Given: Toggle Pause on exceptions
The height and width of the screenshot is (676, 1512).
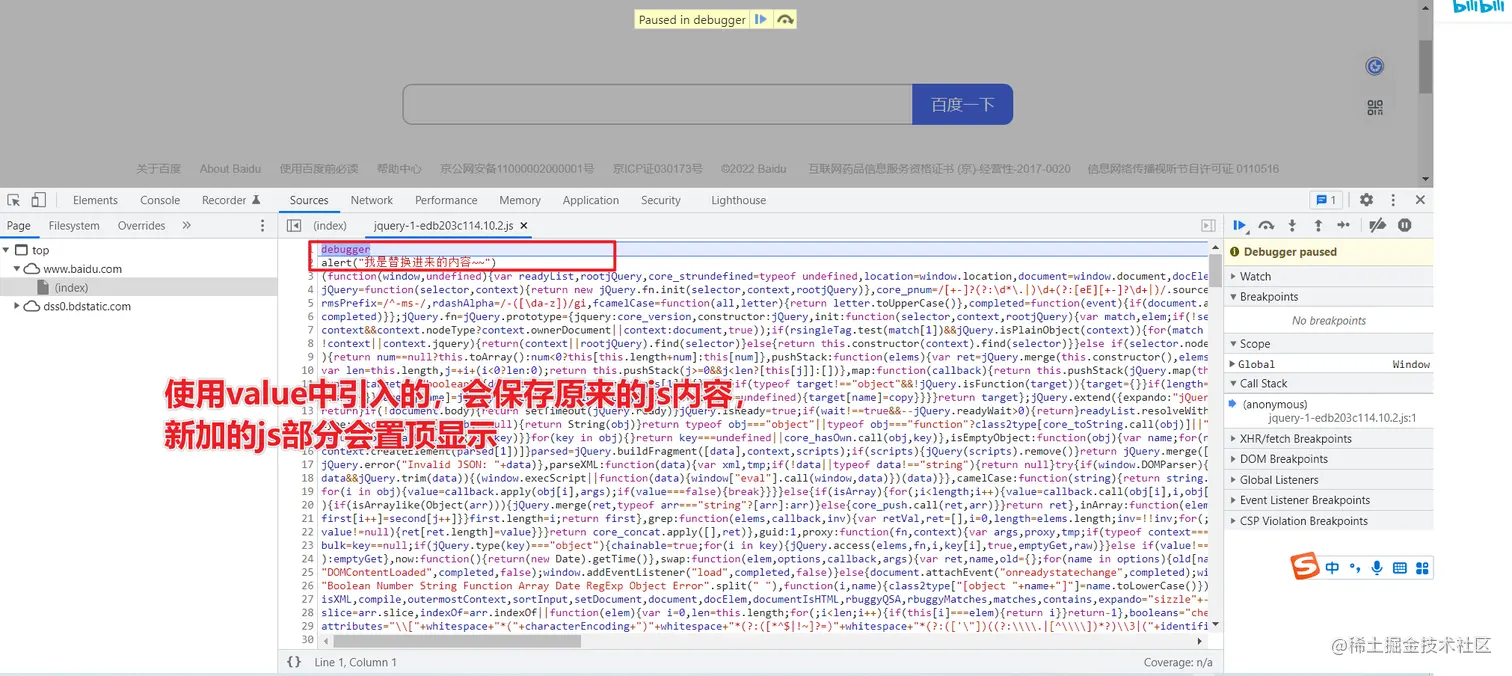Looking at the screenshot, I should coord(1405,226).
